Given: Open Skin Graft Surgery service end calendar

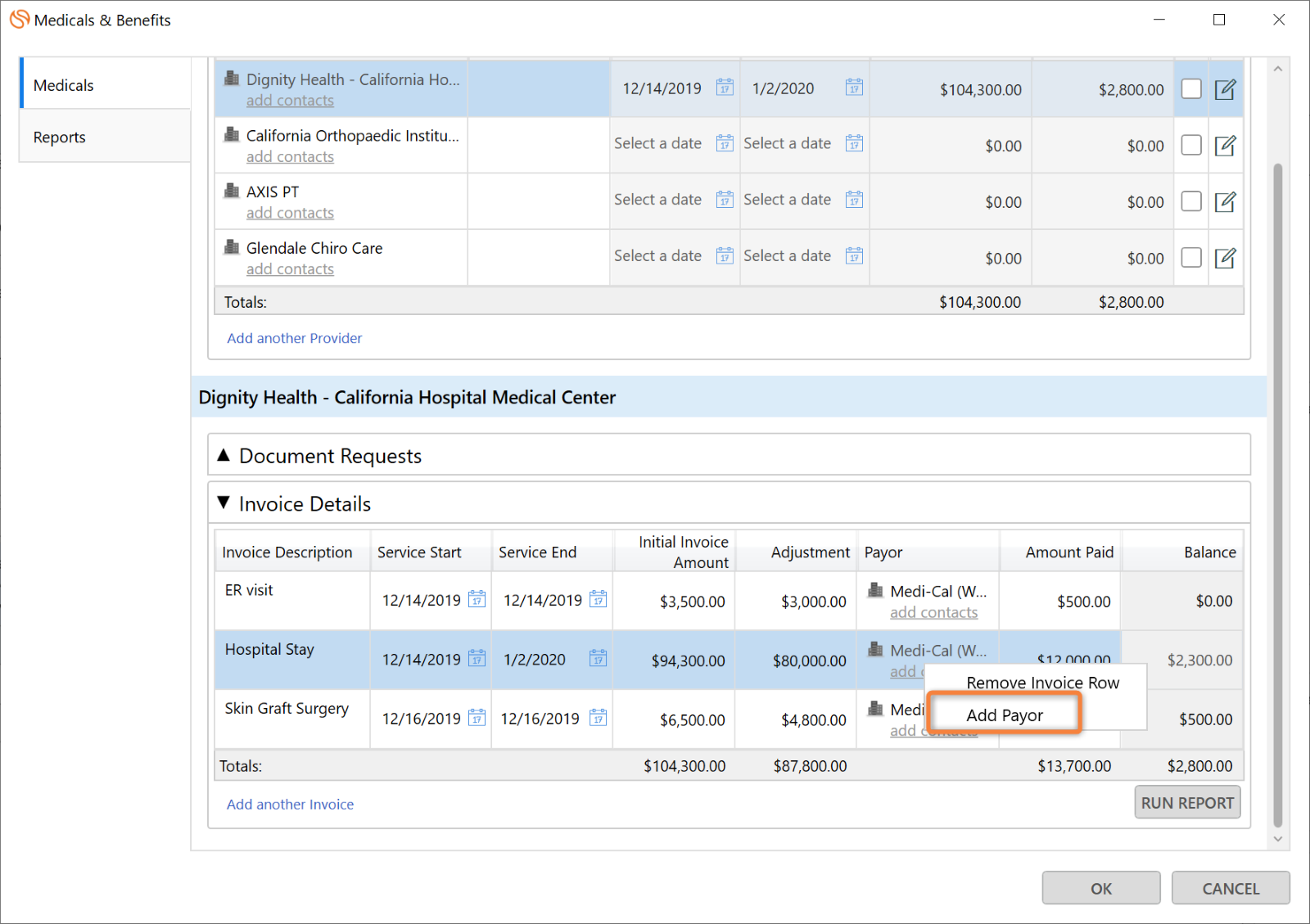Looking at the screenshot, I should [x=599, y=718].
